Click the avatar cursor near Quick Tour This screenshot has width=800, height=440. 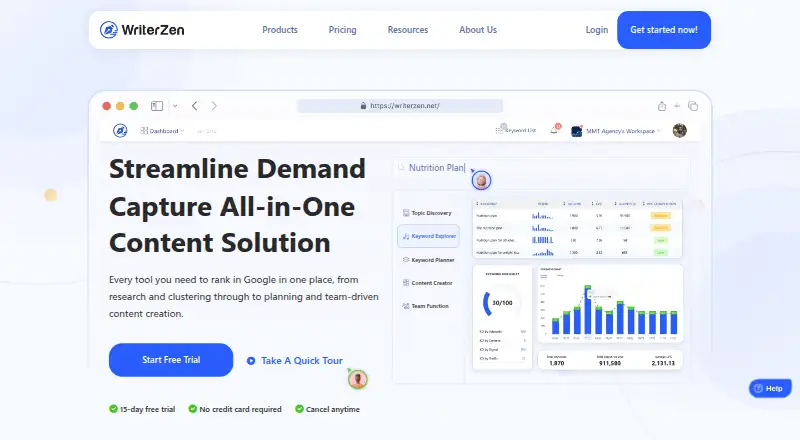358,379
